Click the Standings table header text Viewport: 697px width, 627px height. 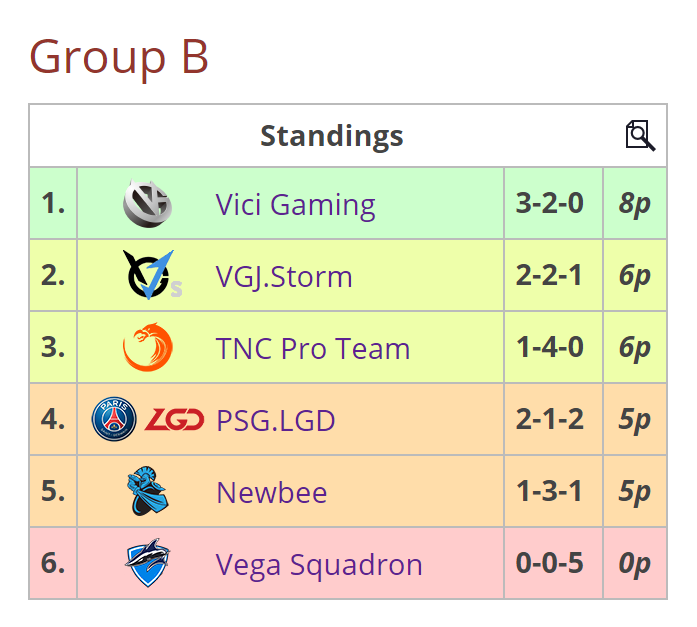pyautogui.click(x=332, y=135)
